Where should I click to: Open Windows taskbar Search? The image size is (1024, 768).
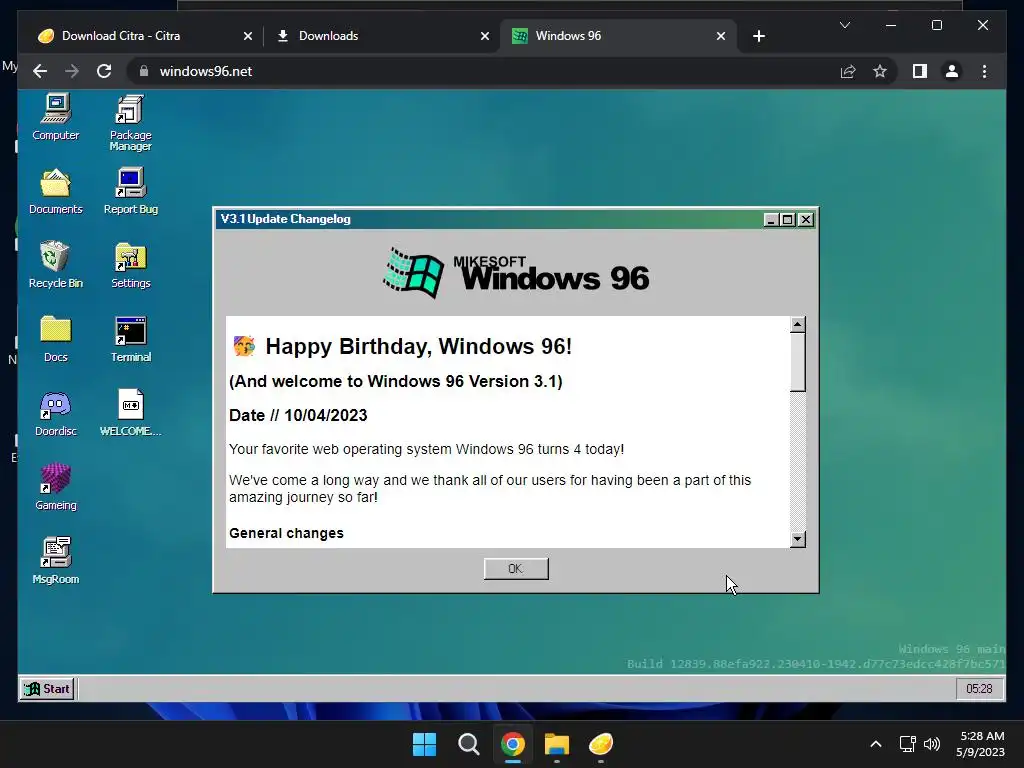tap(468, 744)
